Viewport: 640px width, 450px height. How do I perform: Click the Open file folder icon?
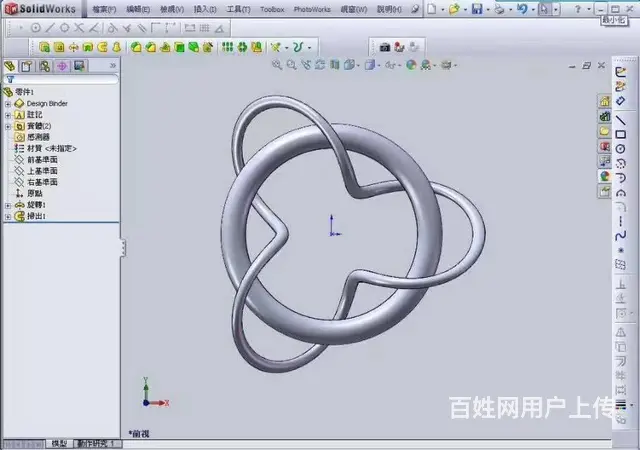coord(454,9)
